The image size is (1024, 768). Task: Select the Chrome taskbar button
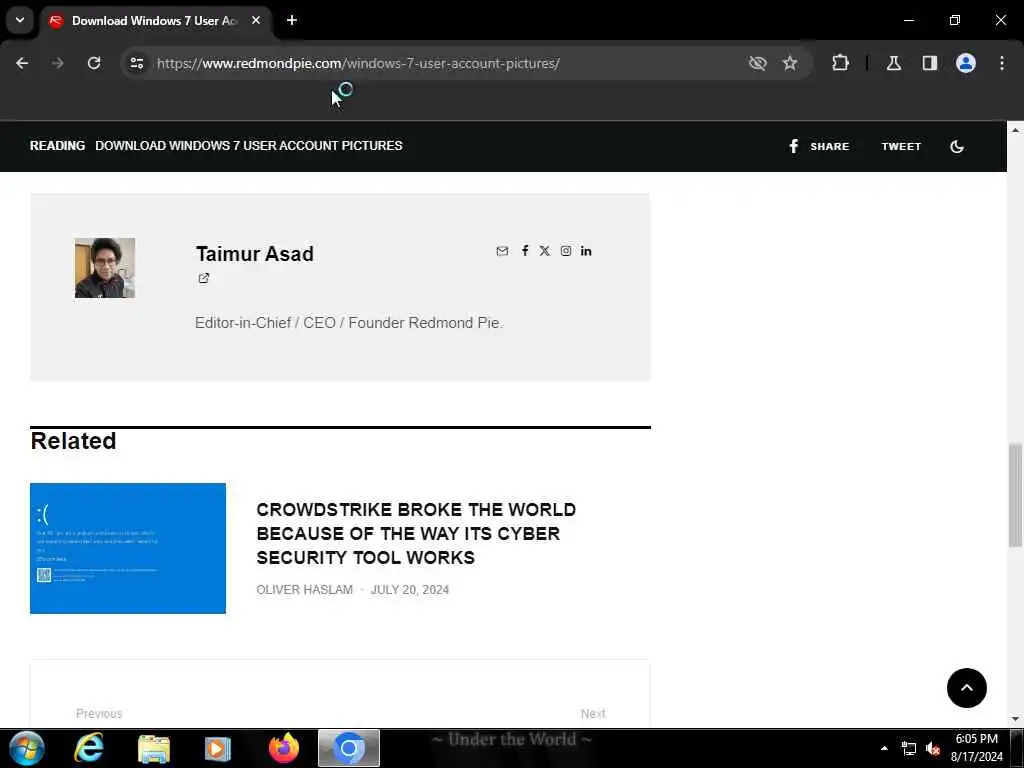point(349,748)
